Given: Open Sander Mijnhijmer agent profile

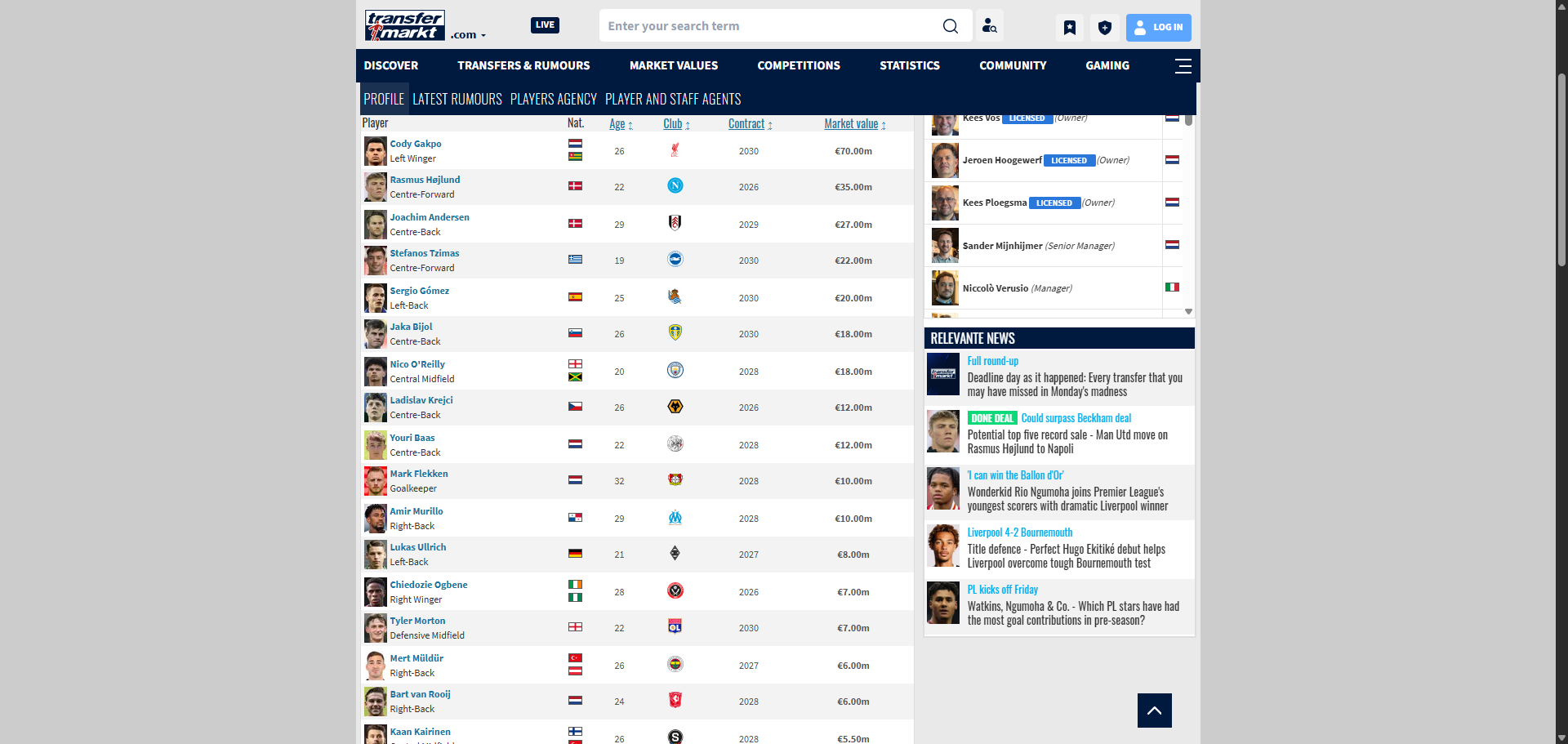Looking at the screenshot, I should point(1002,245).
